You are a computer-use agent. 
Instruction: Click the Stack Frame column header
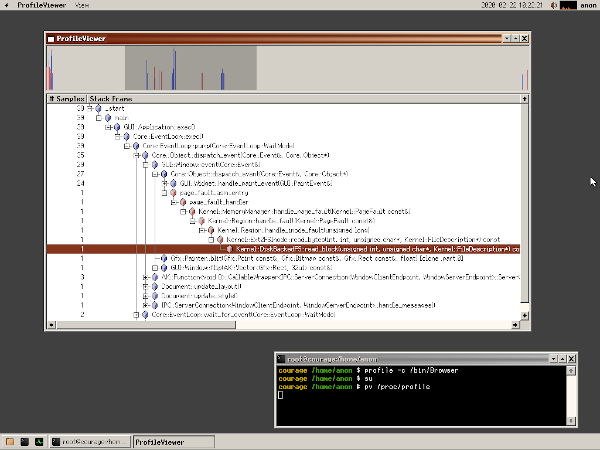tap(304, 99)
